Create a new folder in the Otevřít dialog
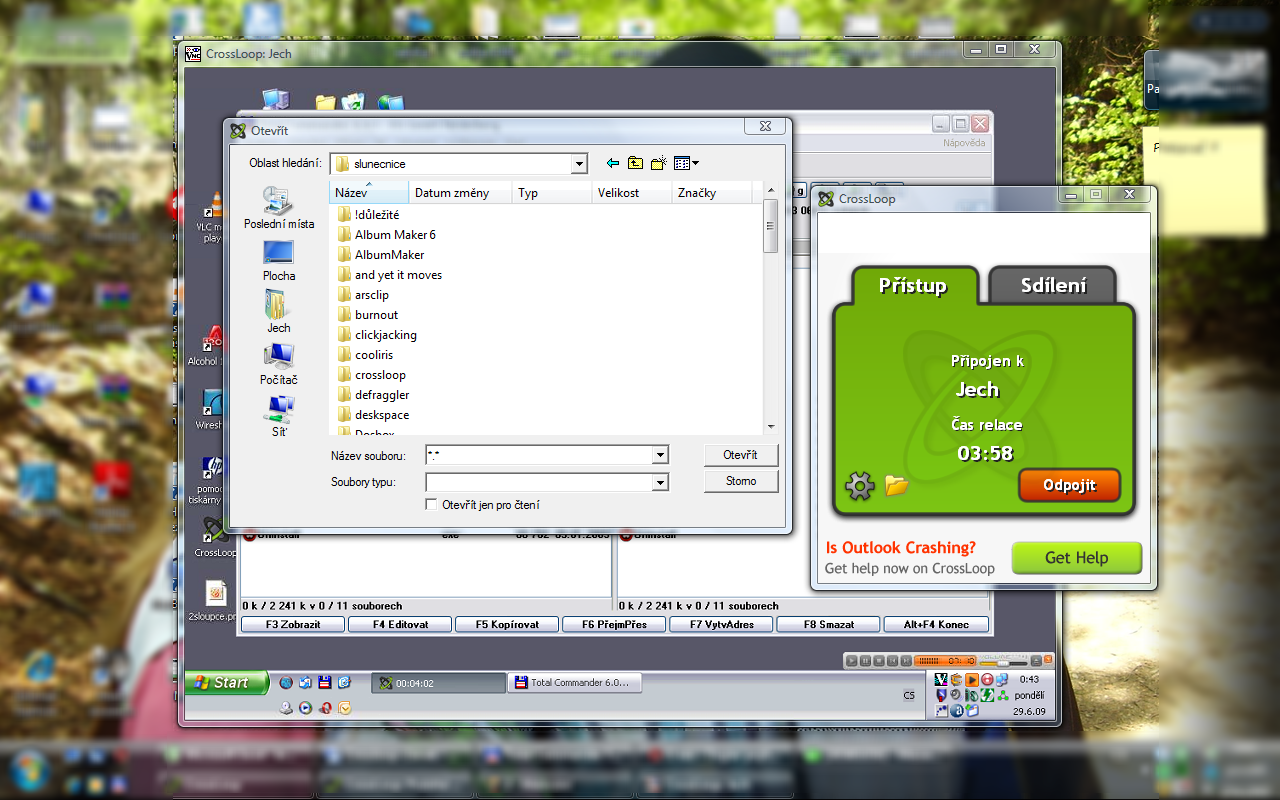The image size is (1280, 800). pyautogui.click(x=658, y=163)
